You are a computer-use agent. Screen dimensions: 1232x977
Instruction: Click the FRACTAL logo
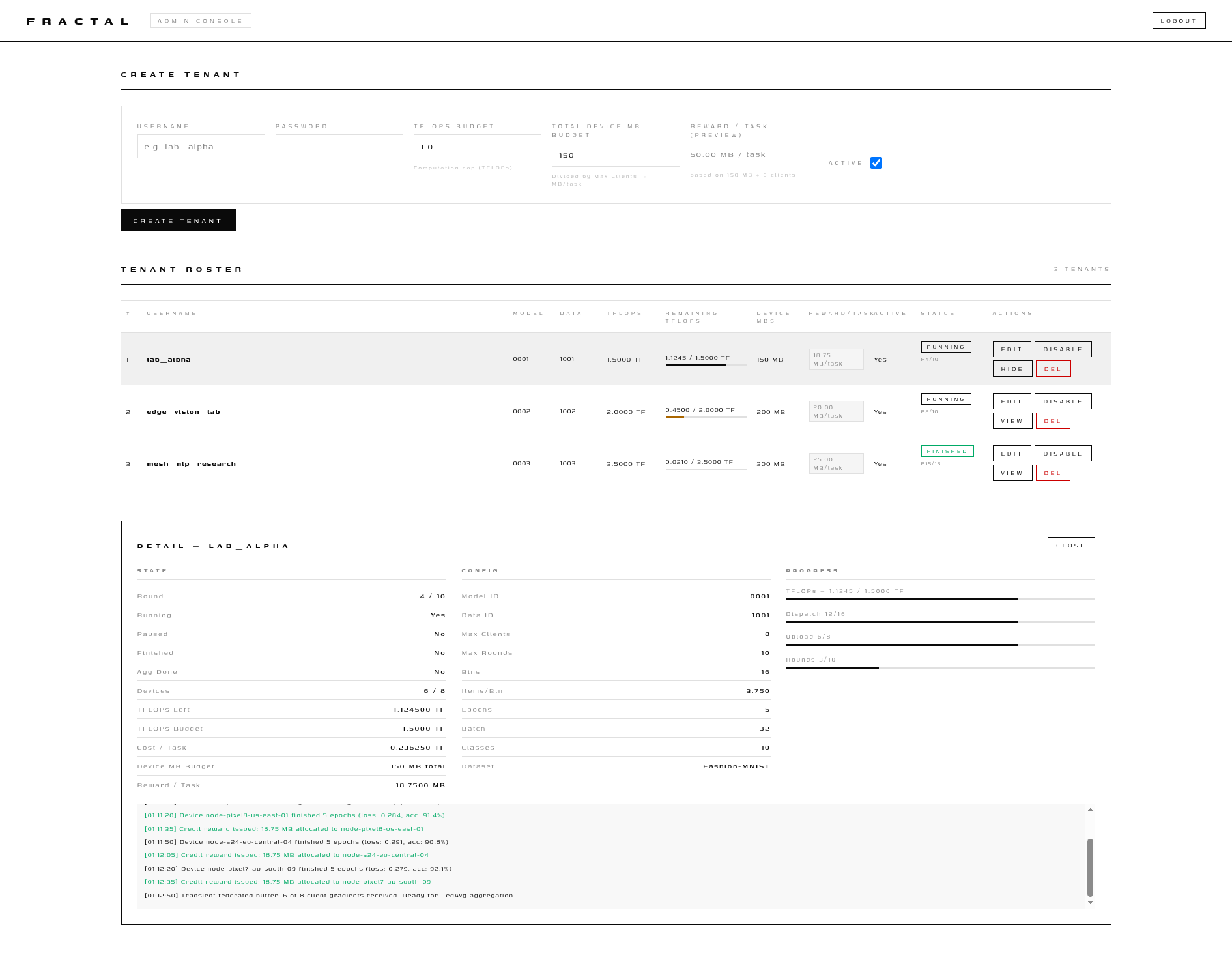pyautogui.click(x=78, y=22)
